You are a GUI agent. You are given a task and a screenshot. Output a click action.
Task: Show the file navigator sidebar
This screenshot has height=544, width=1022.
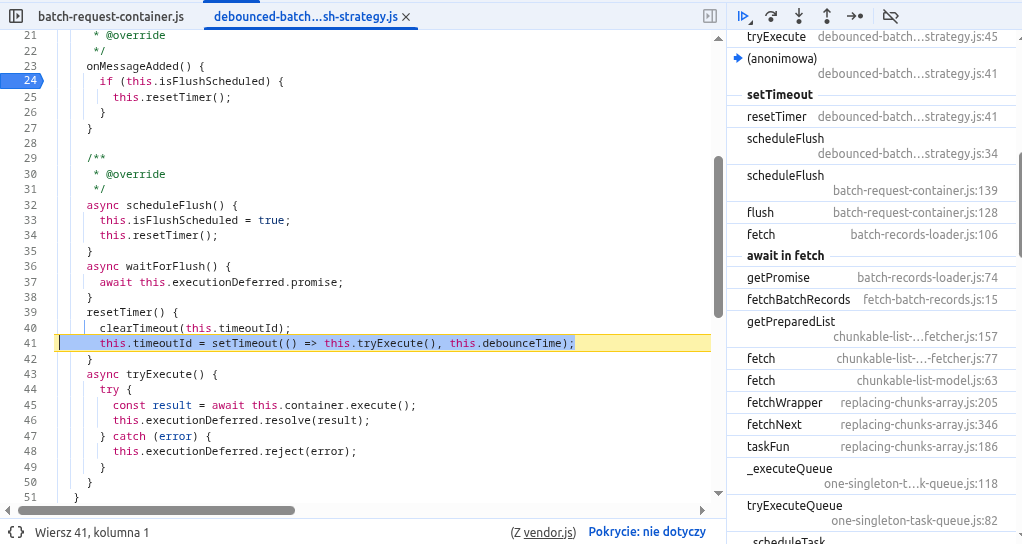(x=16, y=17)
